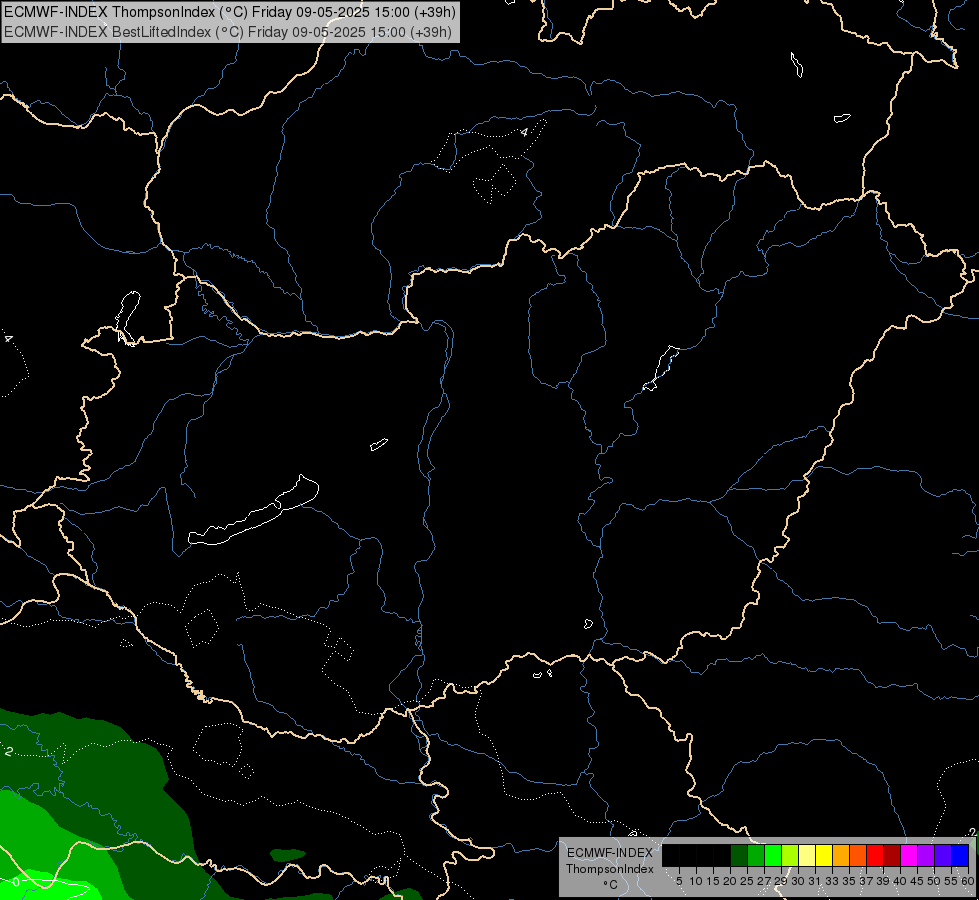Select the dark green 20-25 legend swatch

click(739, 855)
